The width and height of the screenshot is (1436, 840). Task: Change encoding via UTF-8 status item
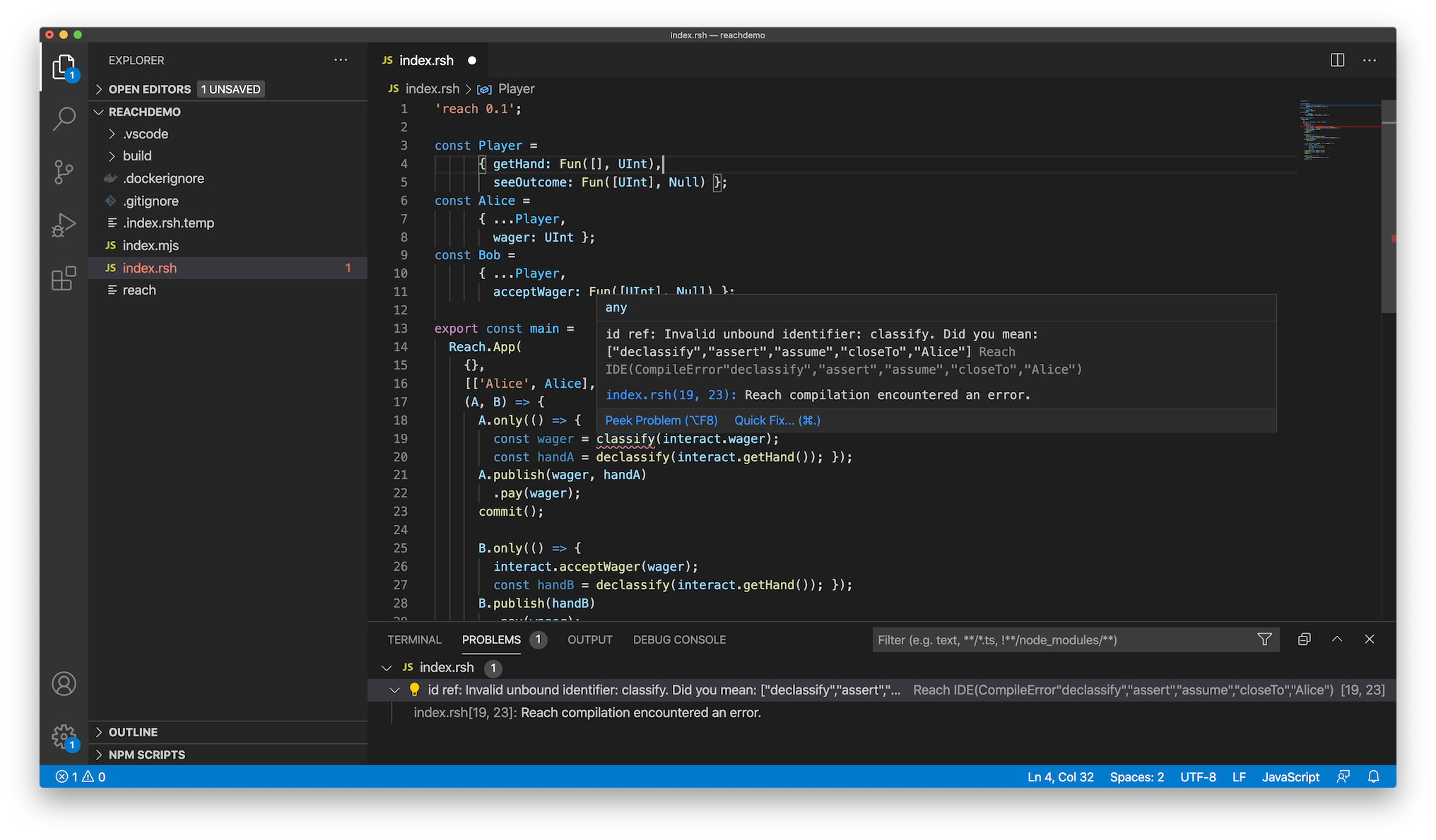[x=1198, y=776]
